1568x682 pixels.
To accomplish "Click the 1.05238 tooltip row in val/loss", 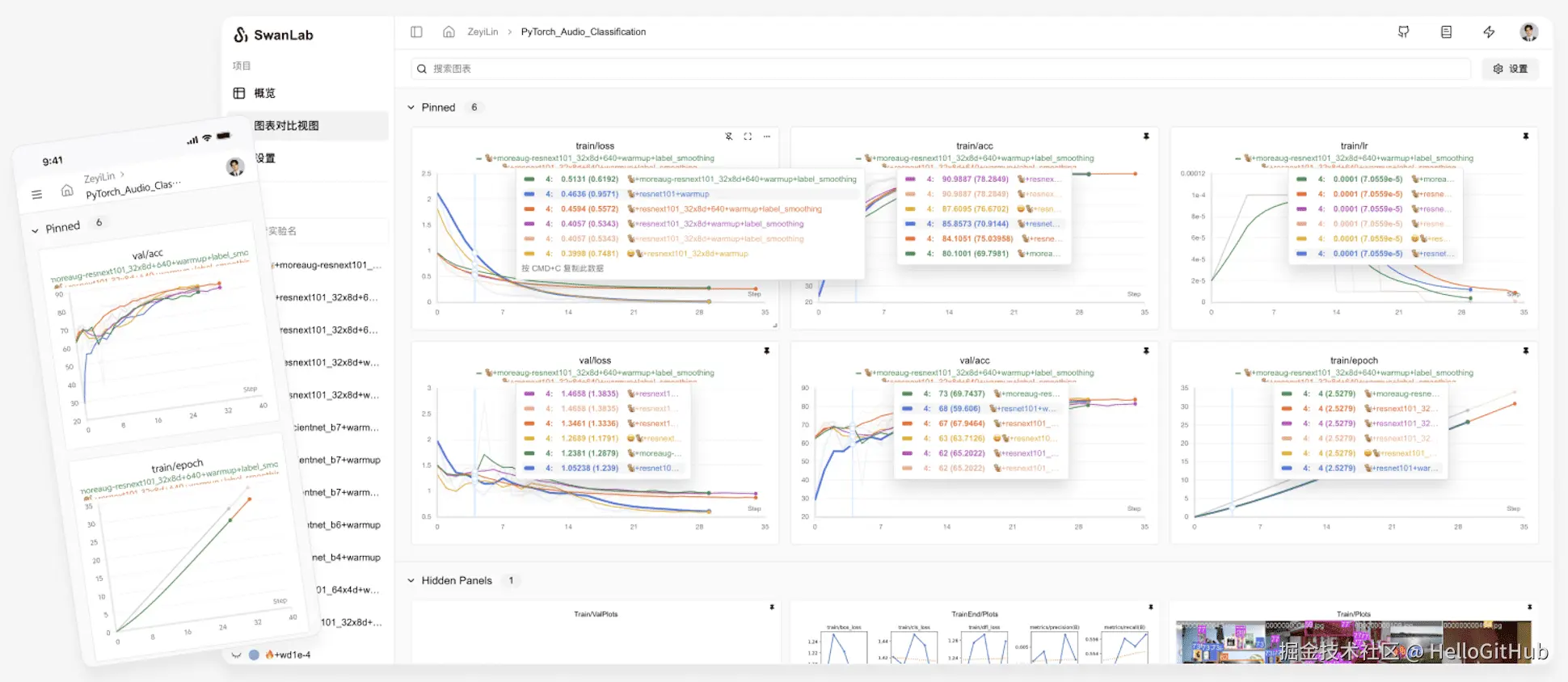I will click(x=602, y=468).
